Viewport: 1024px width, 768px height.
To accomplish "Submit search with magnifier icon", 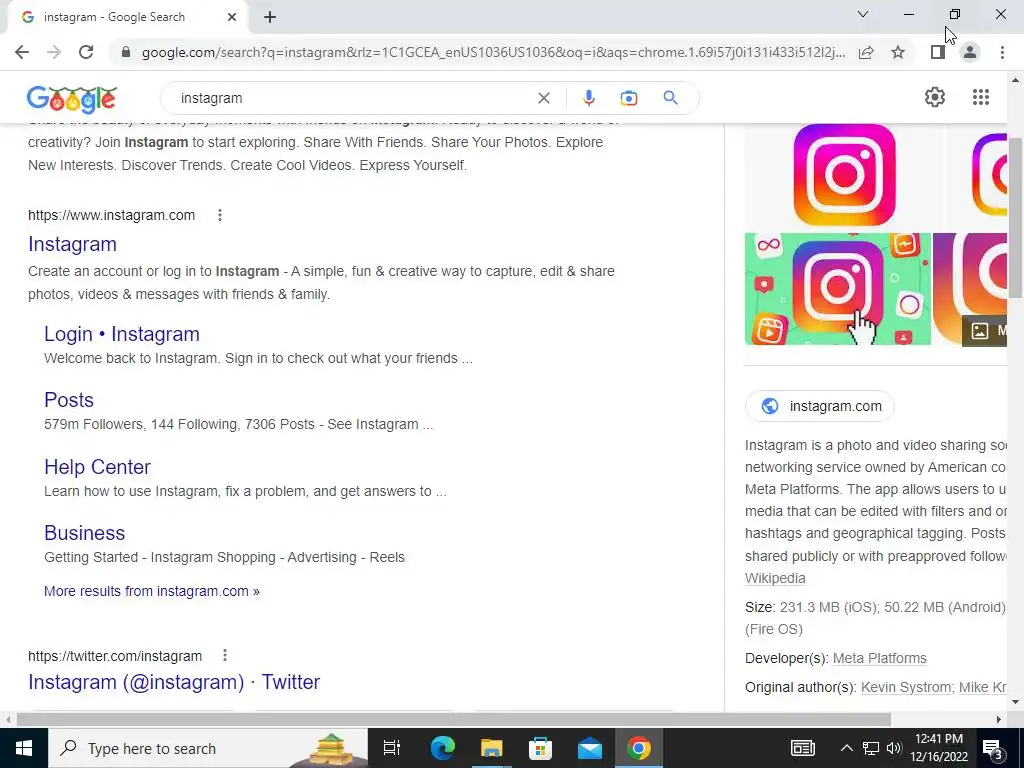I will [x=670, y=98].
